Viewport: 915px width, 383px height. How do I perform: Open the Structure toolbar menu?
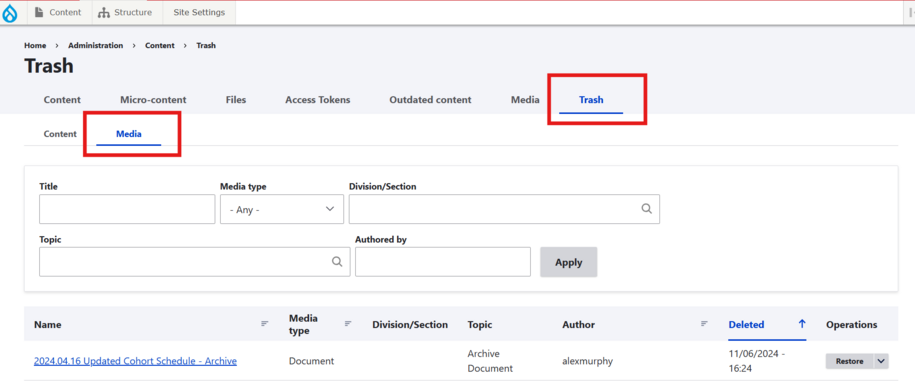(x=125, y=12)
